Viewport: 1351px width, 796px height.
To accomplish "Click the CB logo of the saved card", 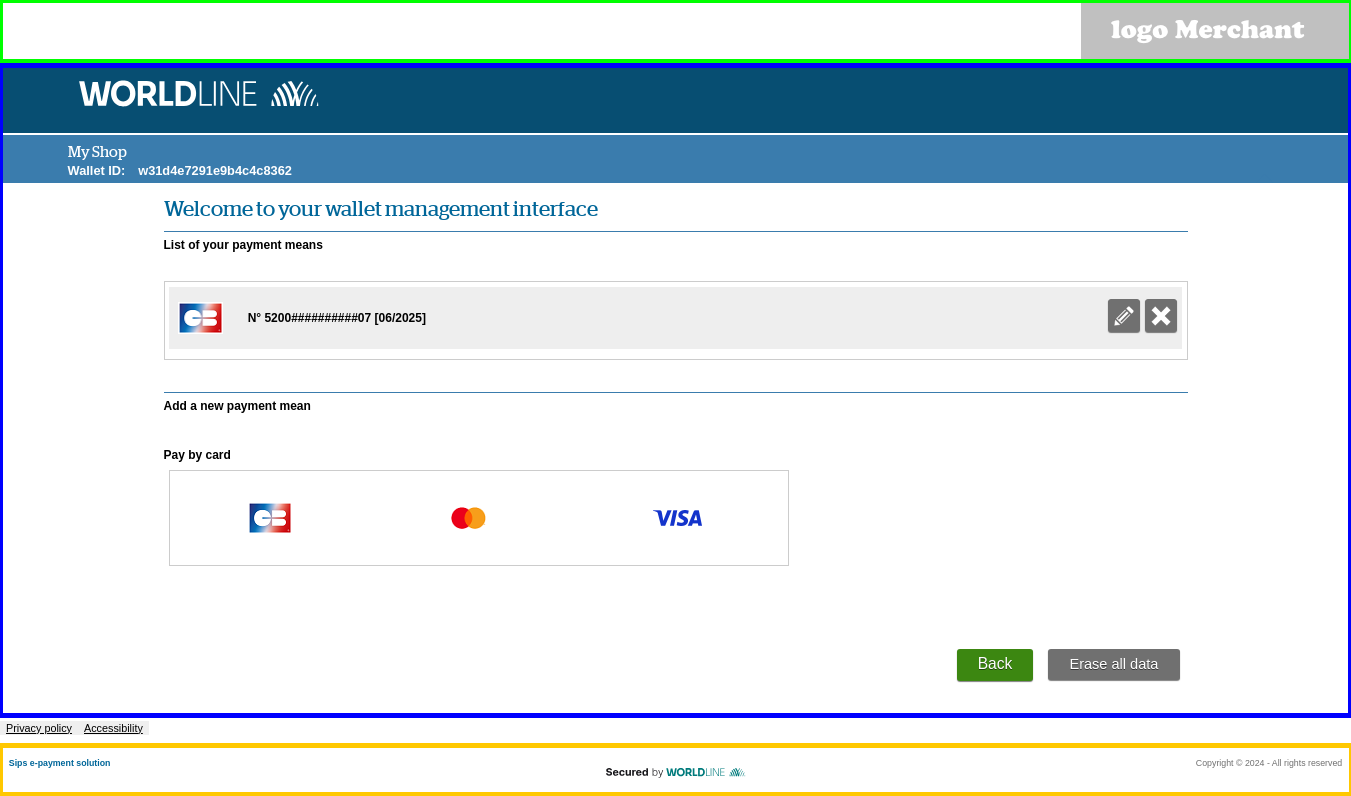I will point(201,318).
